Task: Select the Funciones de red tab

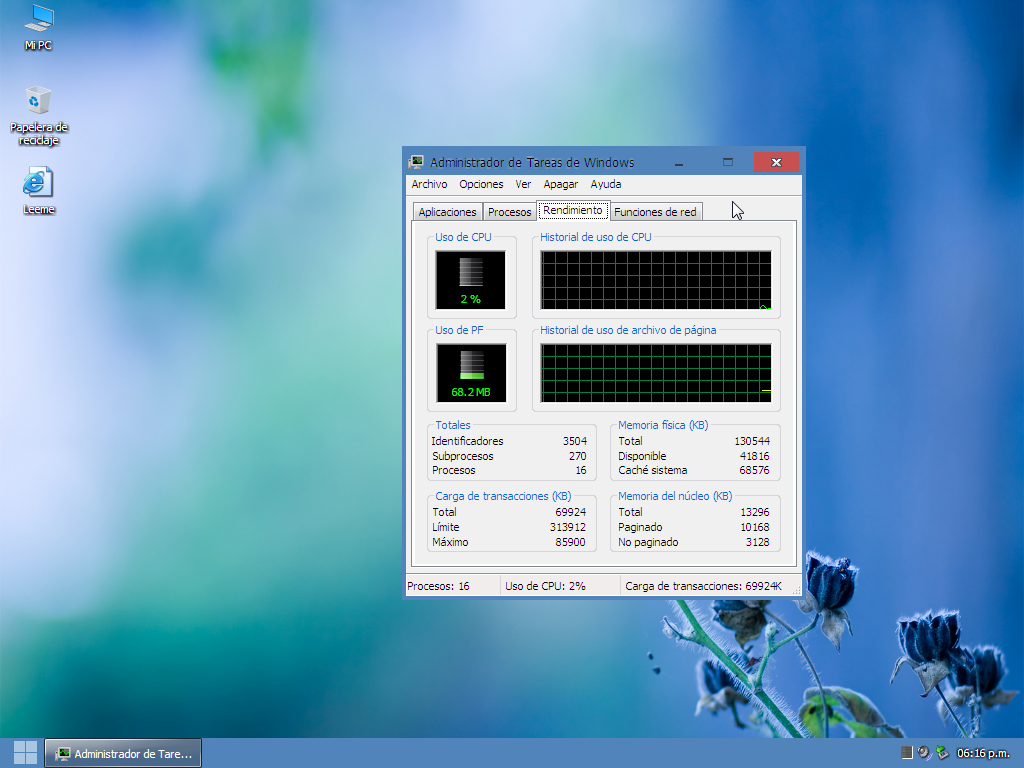Action: click(x=655, y=211)
